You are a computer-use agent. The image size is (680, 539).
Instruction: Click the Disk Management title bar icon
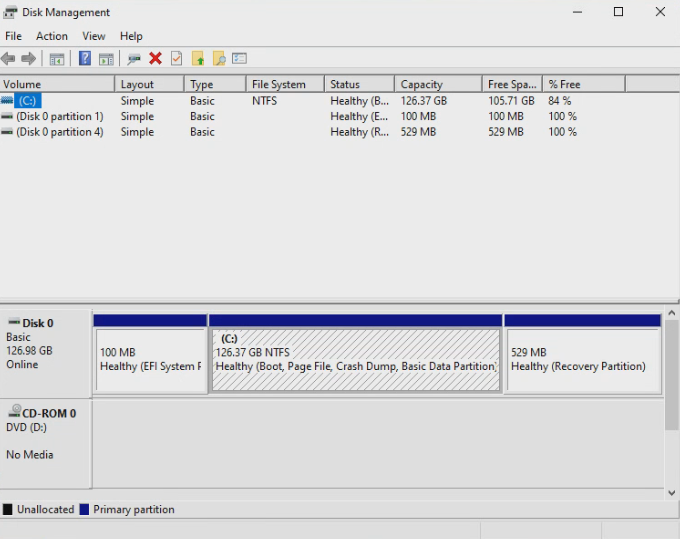click(10, 12)
